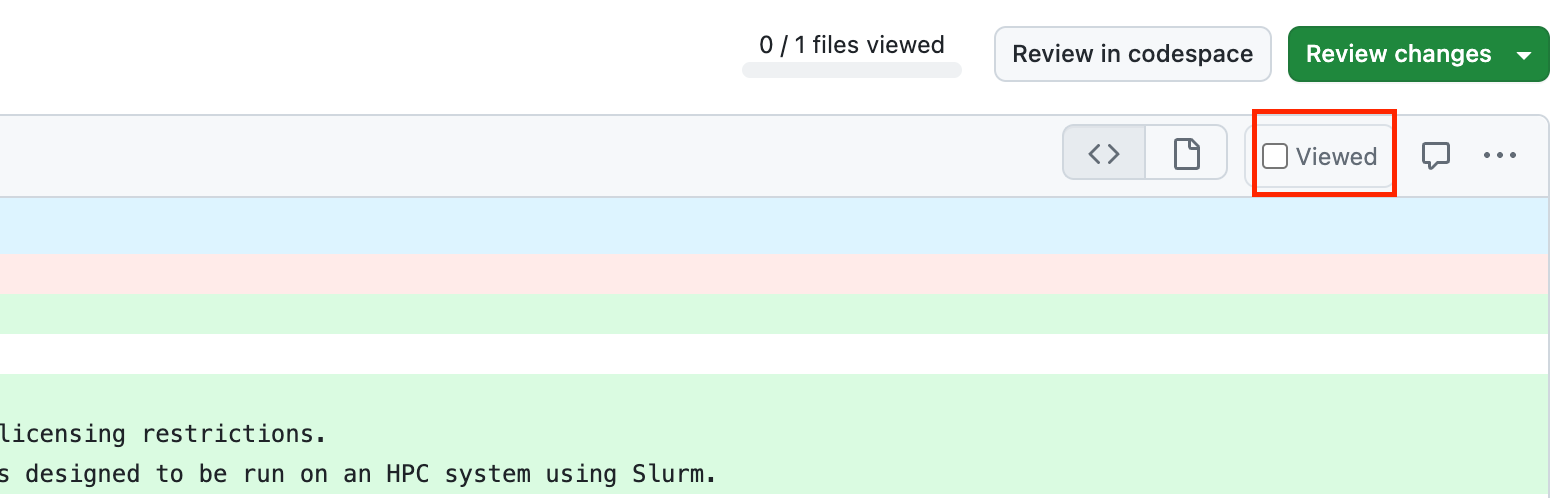Screen dimensions: 1568x498
Task: Click the "licensing restrictions." code line
Action: pyautogui.click(x=162, y=434)
